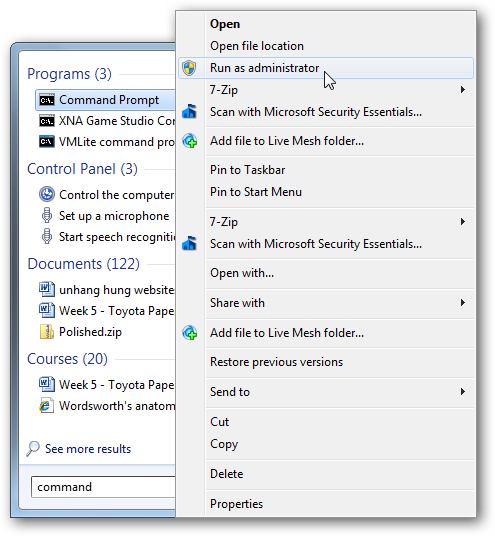495x536 pixels.
Task: Choose Restore previous versions
Action: [276, 362]
